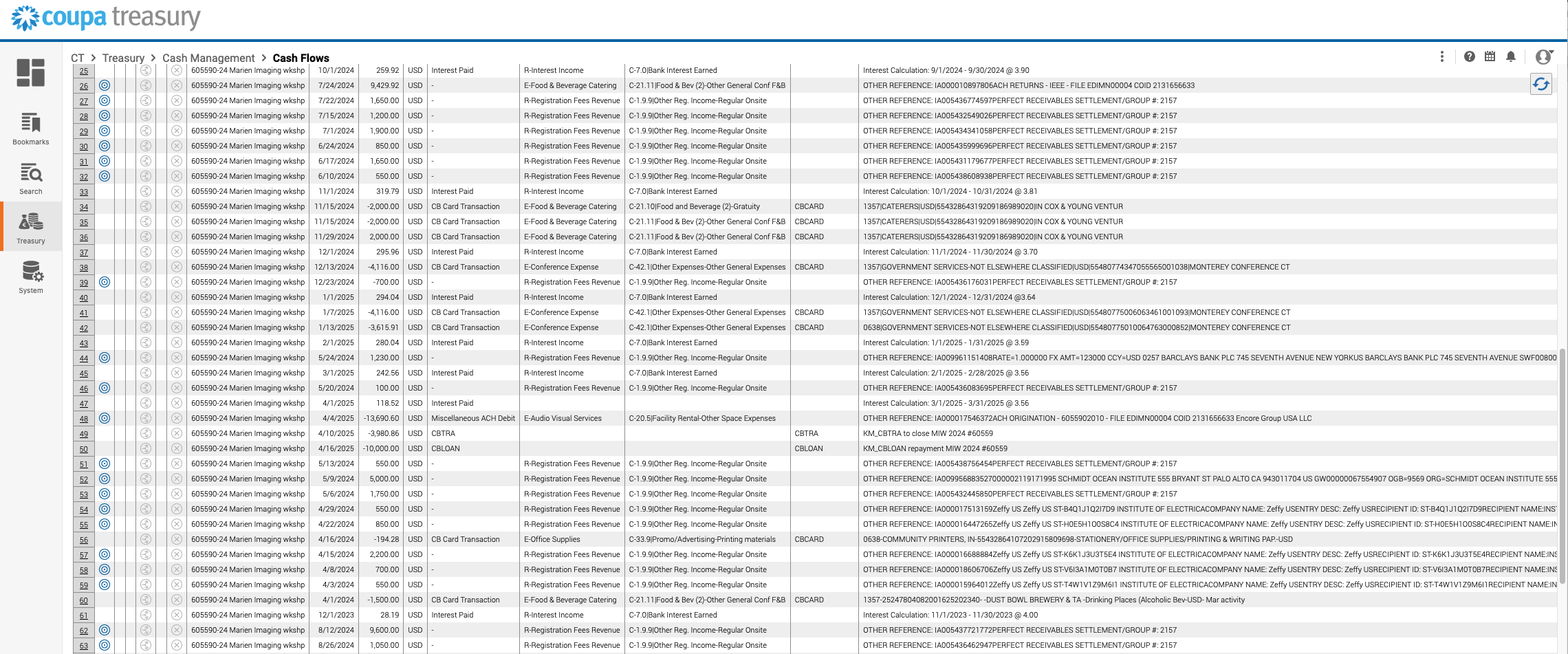Click the circled X icon in row 49

tap(177, 433)
